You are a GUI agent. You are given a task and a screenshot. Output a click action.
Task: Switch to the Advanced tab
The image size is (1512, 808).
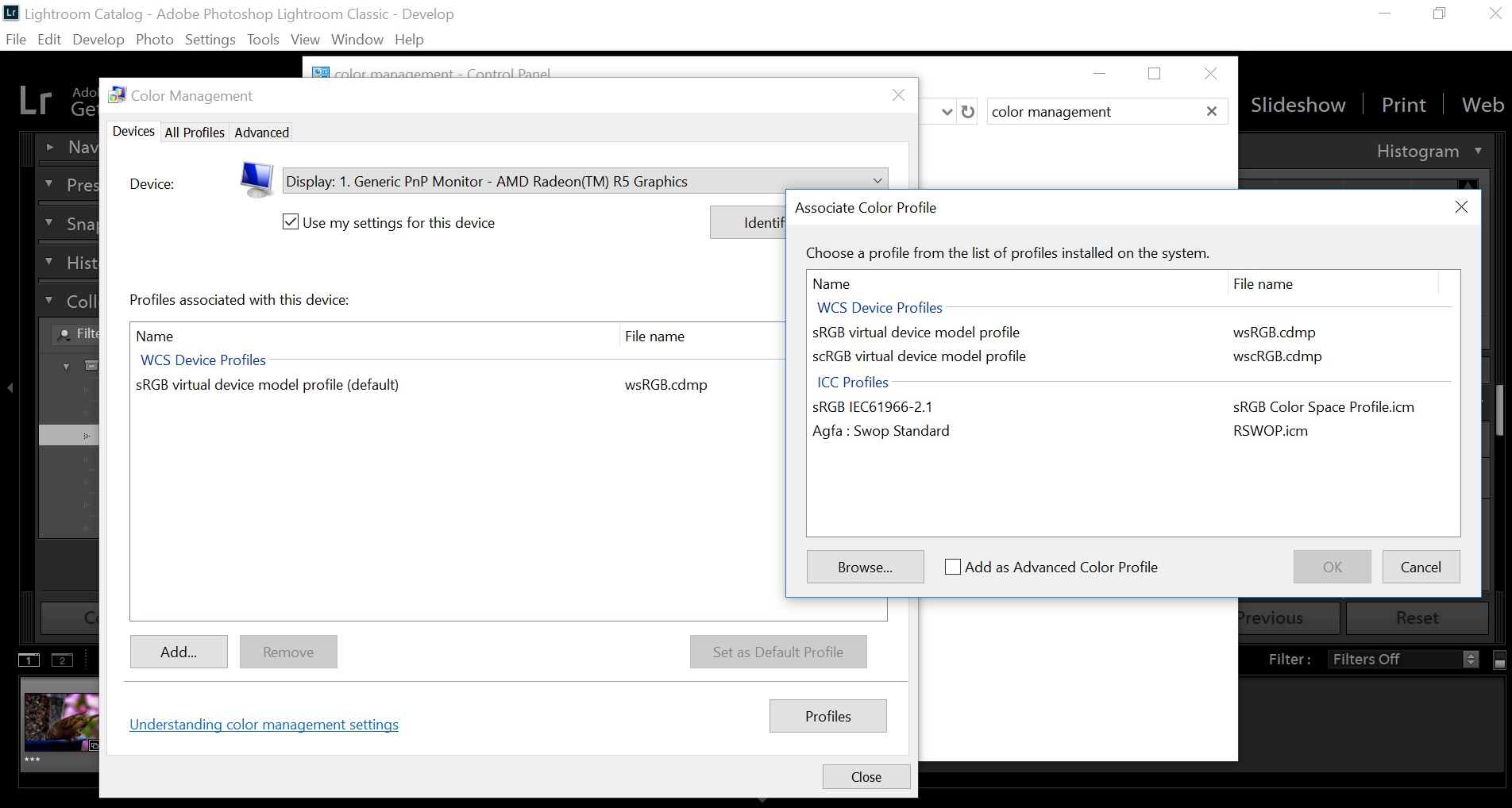[x=261, y=133]
